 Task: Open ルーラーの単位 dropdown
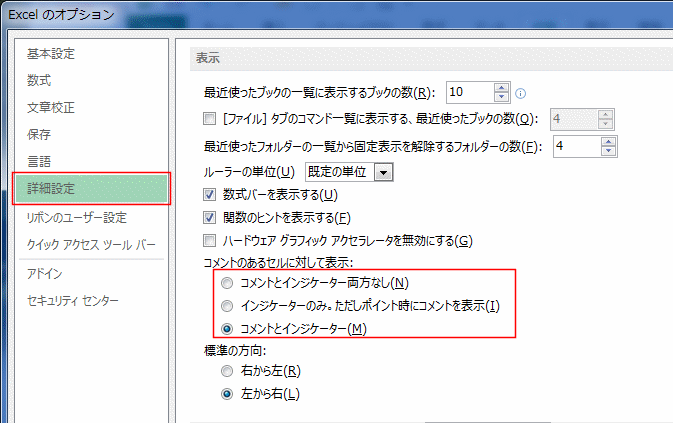[383, 172]
